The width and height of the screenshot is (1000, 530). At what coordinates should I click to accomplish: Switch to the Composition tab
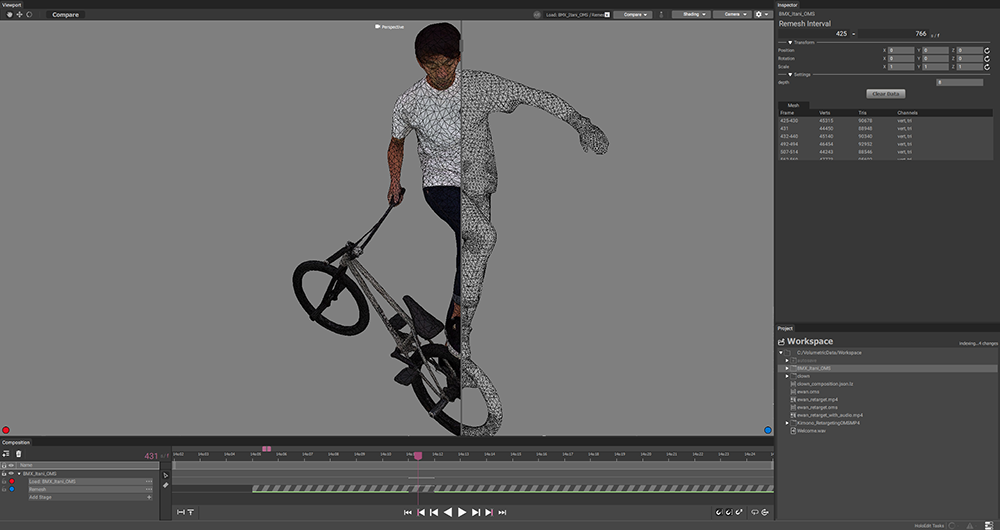coord(16,442)
